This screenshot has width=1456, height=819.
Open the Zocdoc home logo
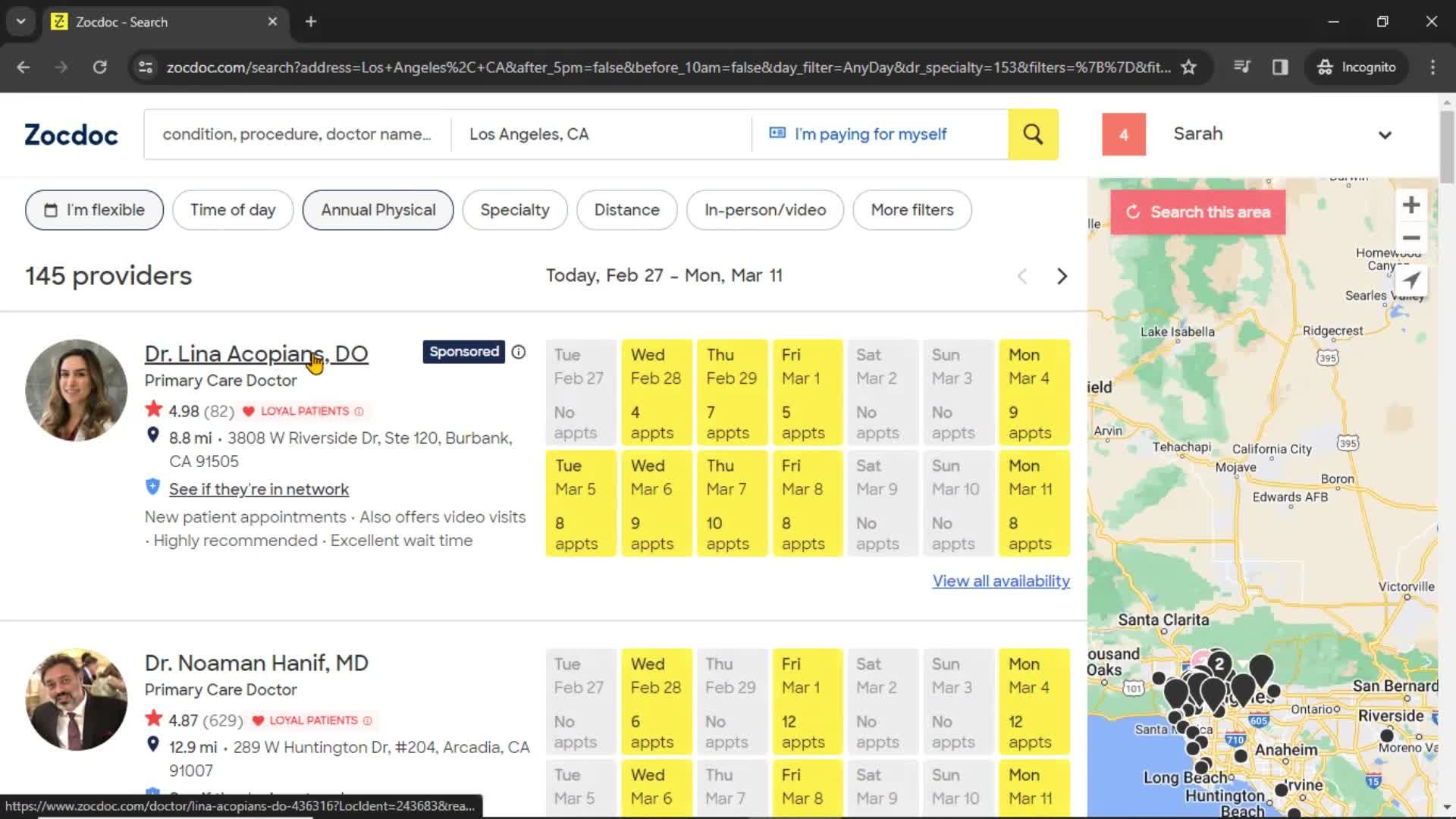pos(71,134)
